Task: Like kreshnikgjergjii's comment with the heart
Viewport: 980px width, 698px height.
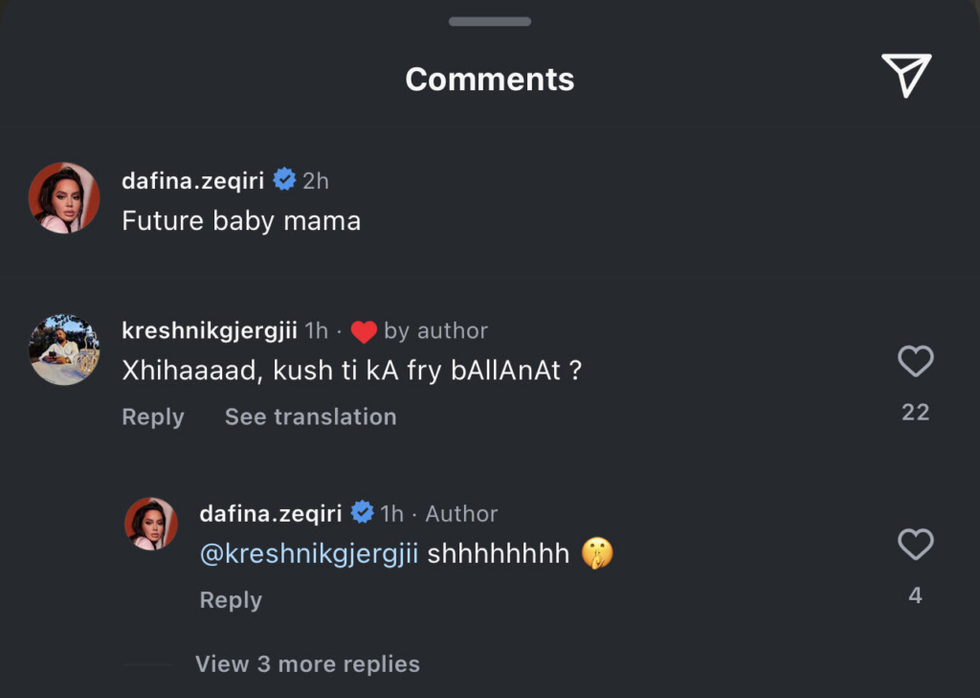Action: click(x=915, y=361)
